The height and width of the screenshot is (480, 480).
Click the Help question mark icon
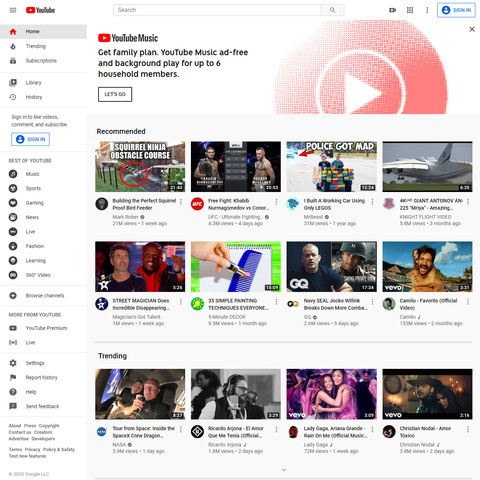[13, 392]
